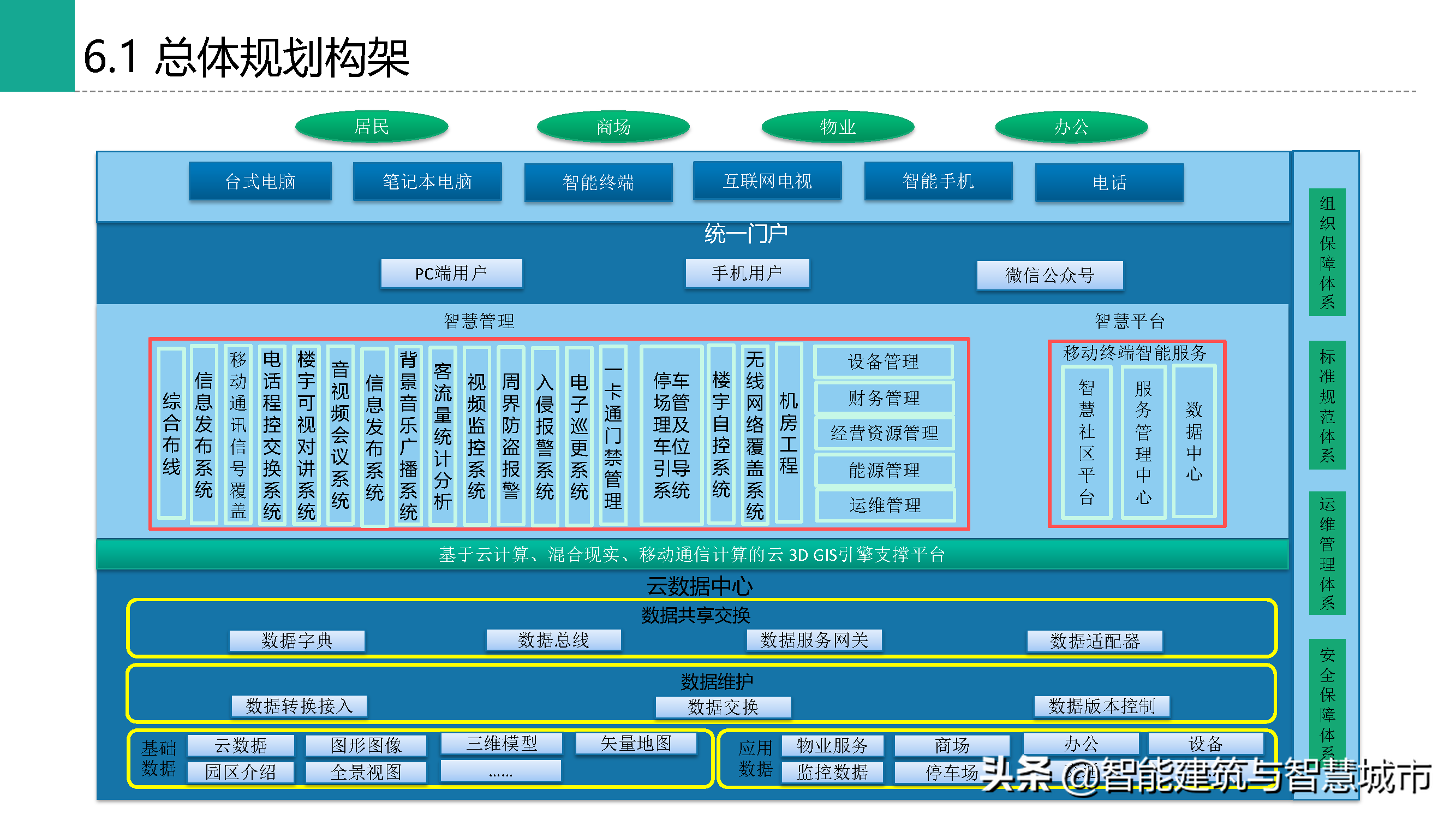Screen dimensions: 1456x819
Task: Click the PC端用户 box
Action: click(452, 273)
